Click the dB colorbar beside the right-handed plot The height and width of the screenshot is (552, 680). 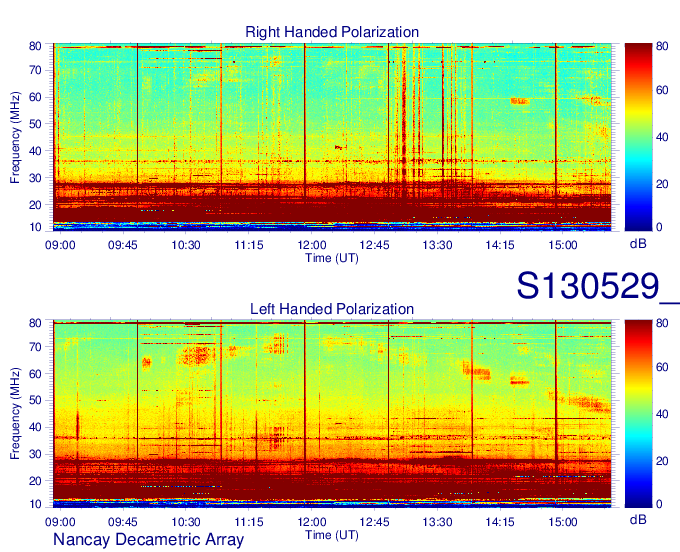(x=638, y=137)
